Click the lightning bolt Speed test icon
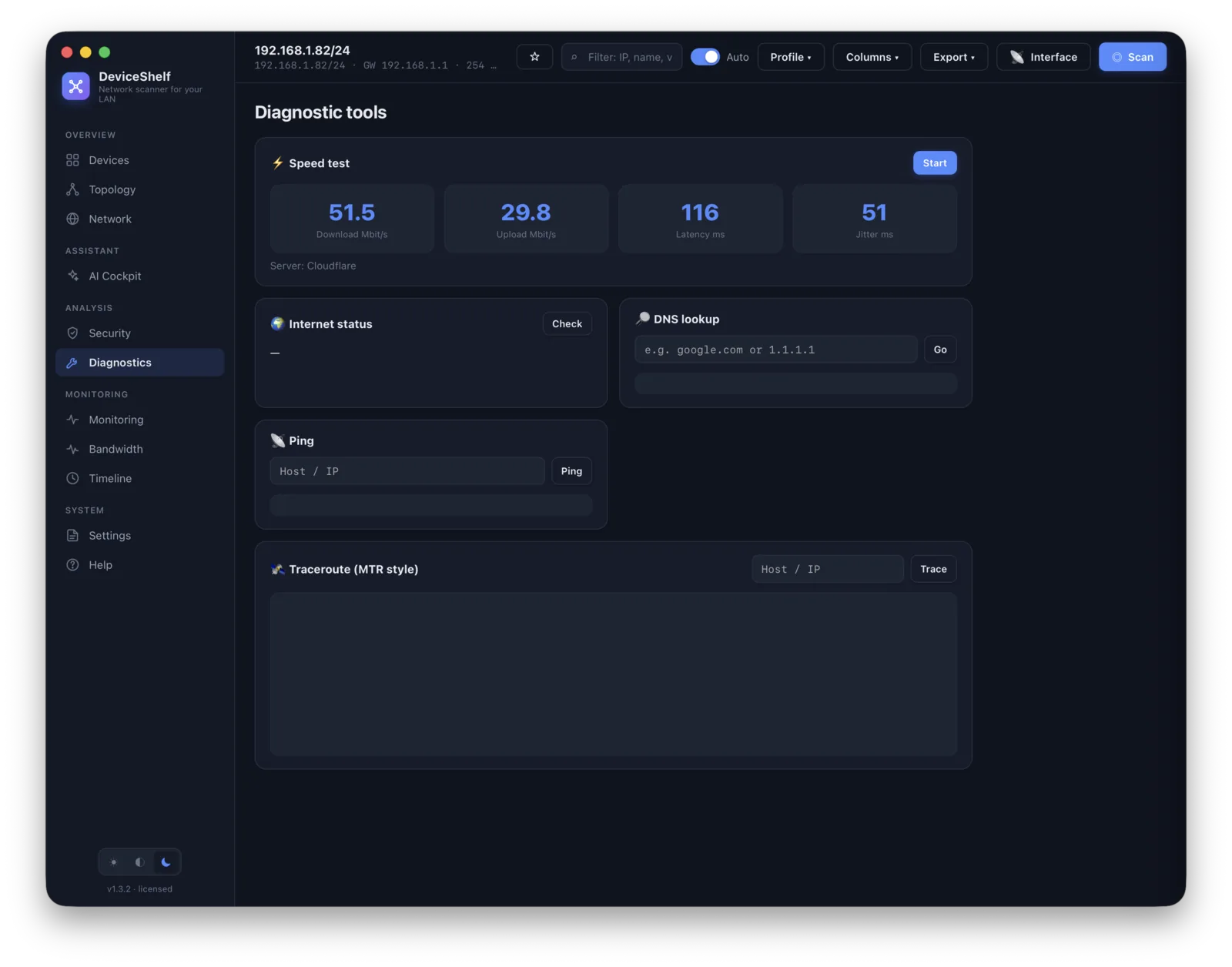Viewport: 1232px width, 967px height. point(277,163)
